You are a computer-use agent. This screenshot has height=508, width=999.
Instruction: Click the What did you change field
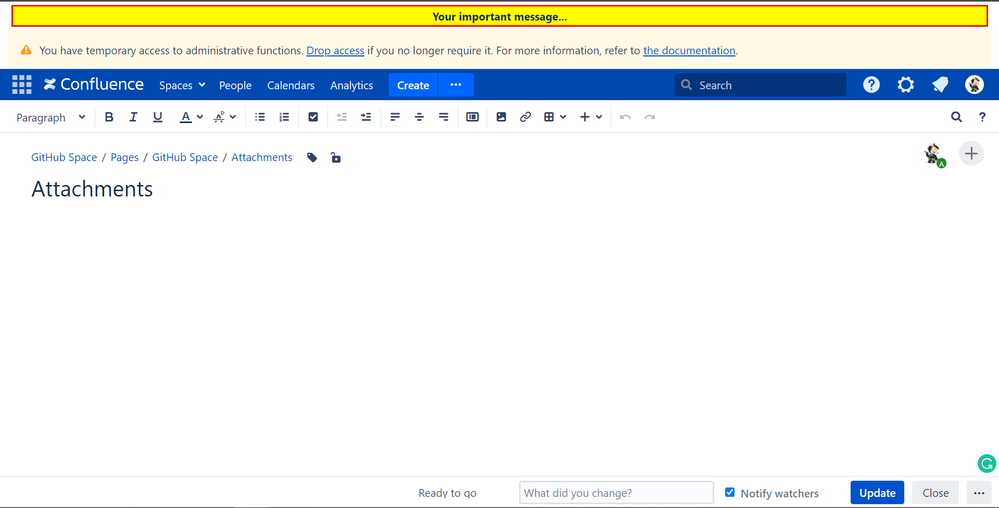(616, 493)
